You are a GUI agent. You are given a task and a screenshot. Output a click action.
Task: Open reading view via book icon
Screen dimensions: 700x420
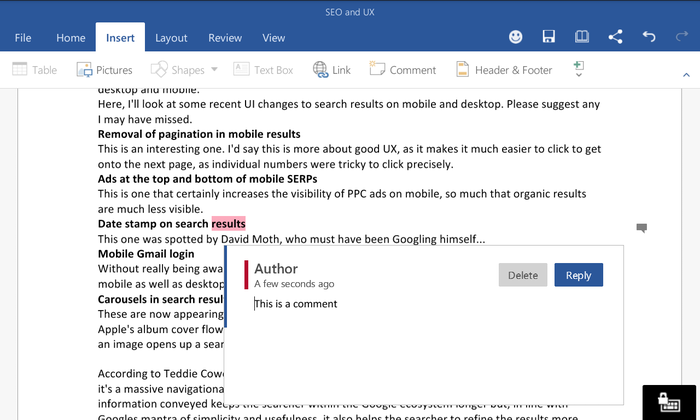(x=581, y=37)
